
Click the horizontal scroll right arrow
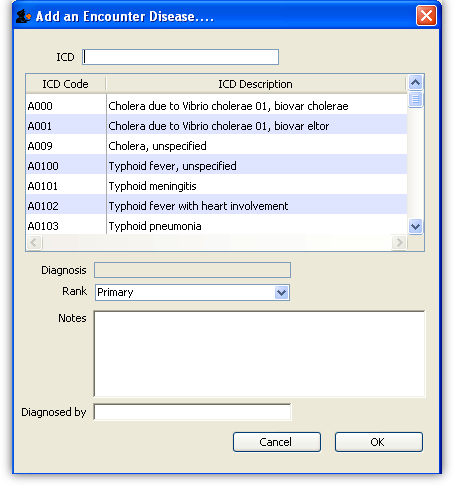coord(399,242)
